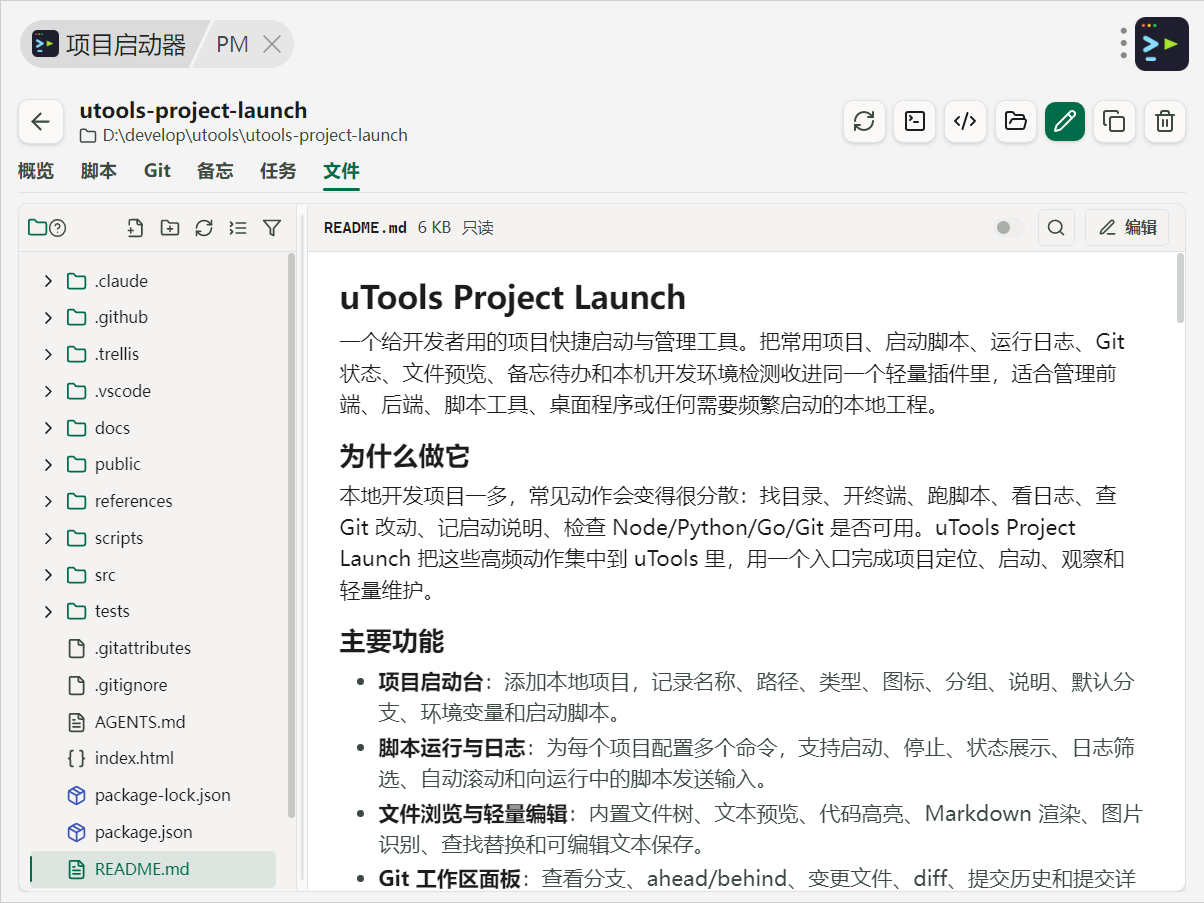Click the green pencil edit project button
The height and width of the screenshot is (903, 1204).
pyautogui.click(x=1065, y=122)
